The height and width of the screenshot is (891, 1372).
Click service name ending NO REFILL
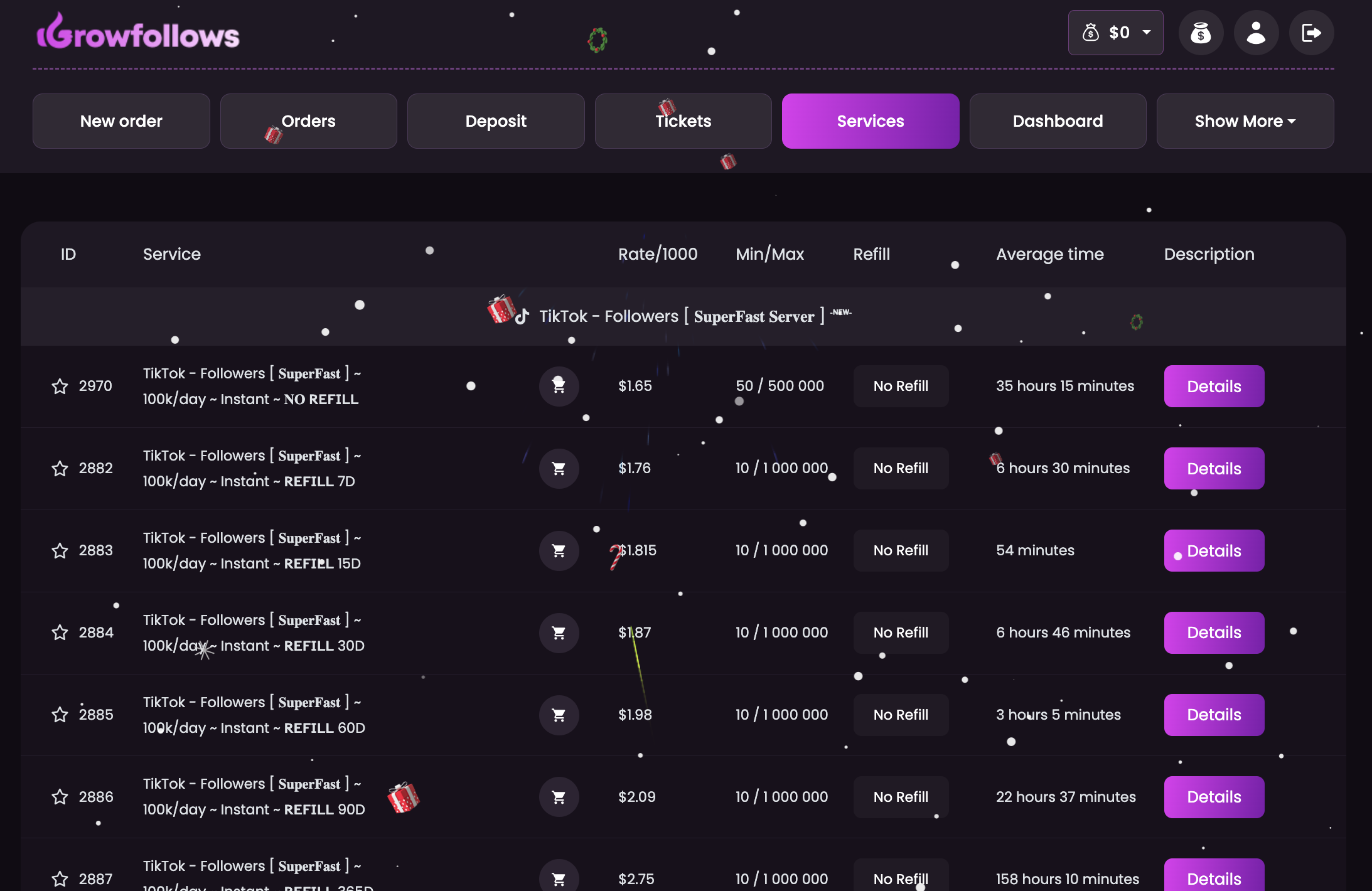click(252, 386)
